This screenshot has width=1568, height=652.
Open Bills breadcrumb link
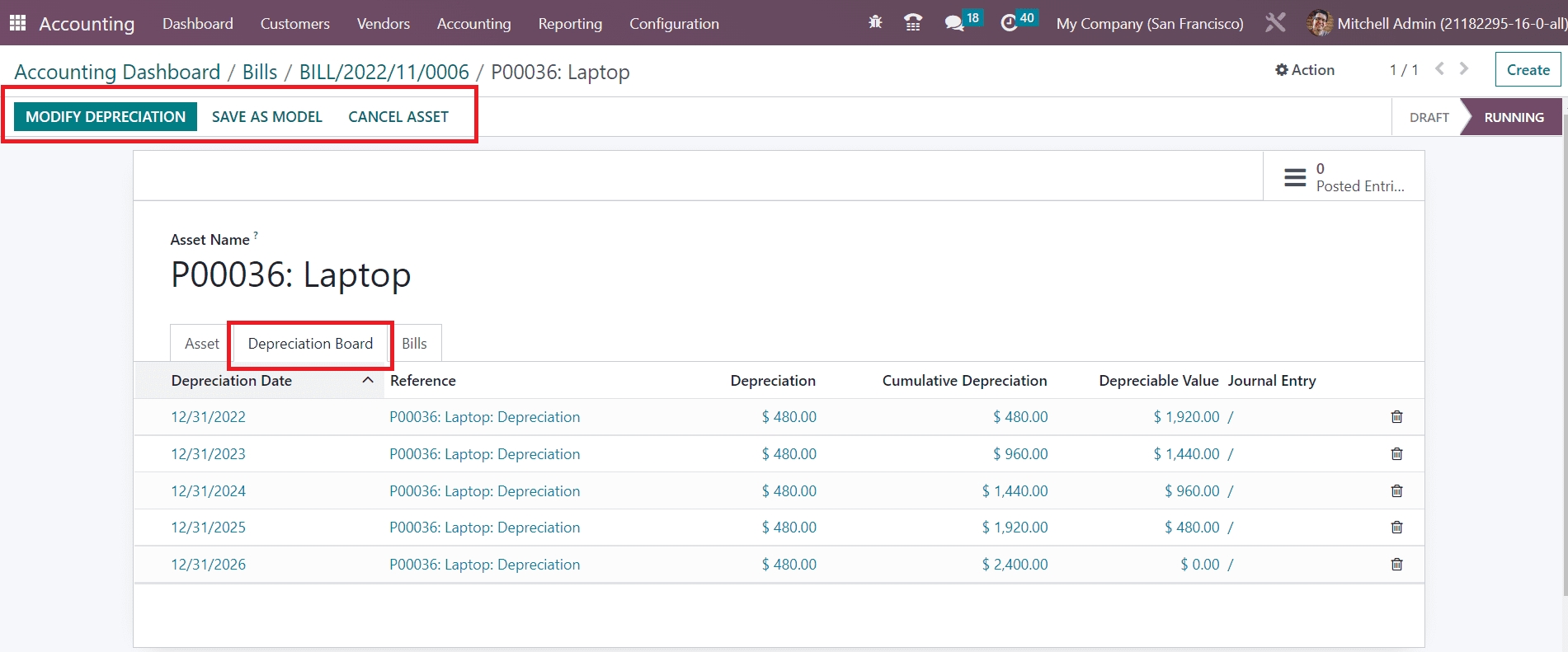tap(260, 73)
